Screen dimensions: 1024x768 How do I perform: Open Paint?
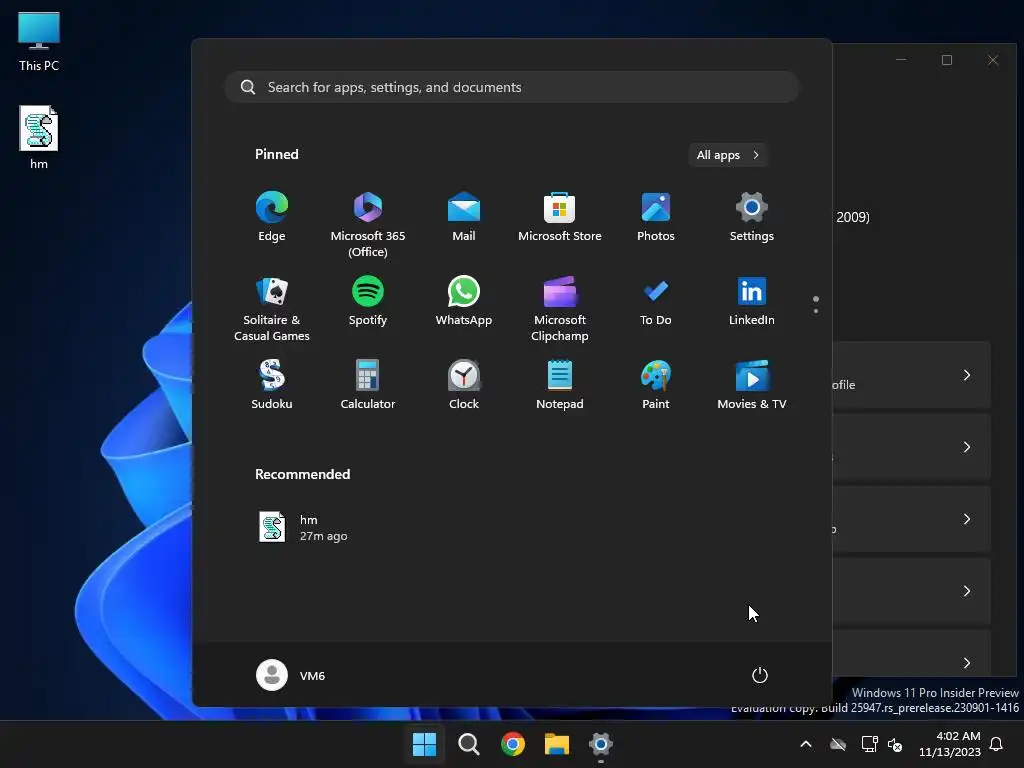coord(656,385)
